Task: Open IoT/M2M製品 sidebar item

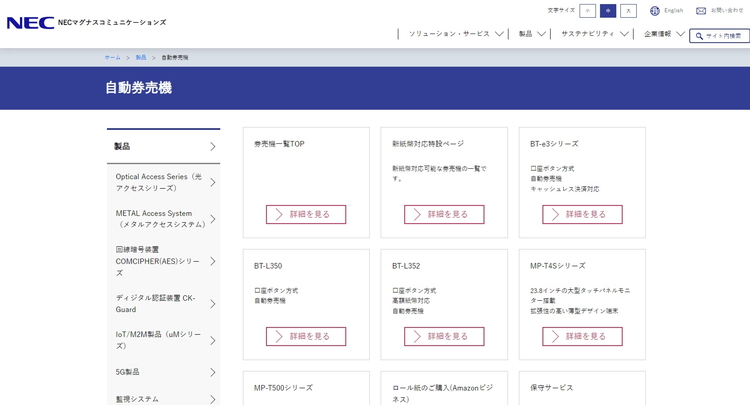Action: pyautogui.click(x=164, y=340)
